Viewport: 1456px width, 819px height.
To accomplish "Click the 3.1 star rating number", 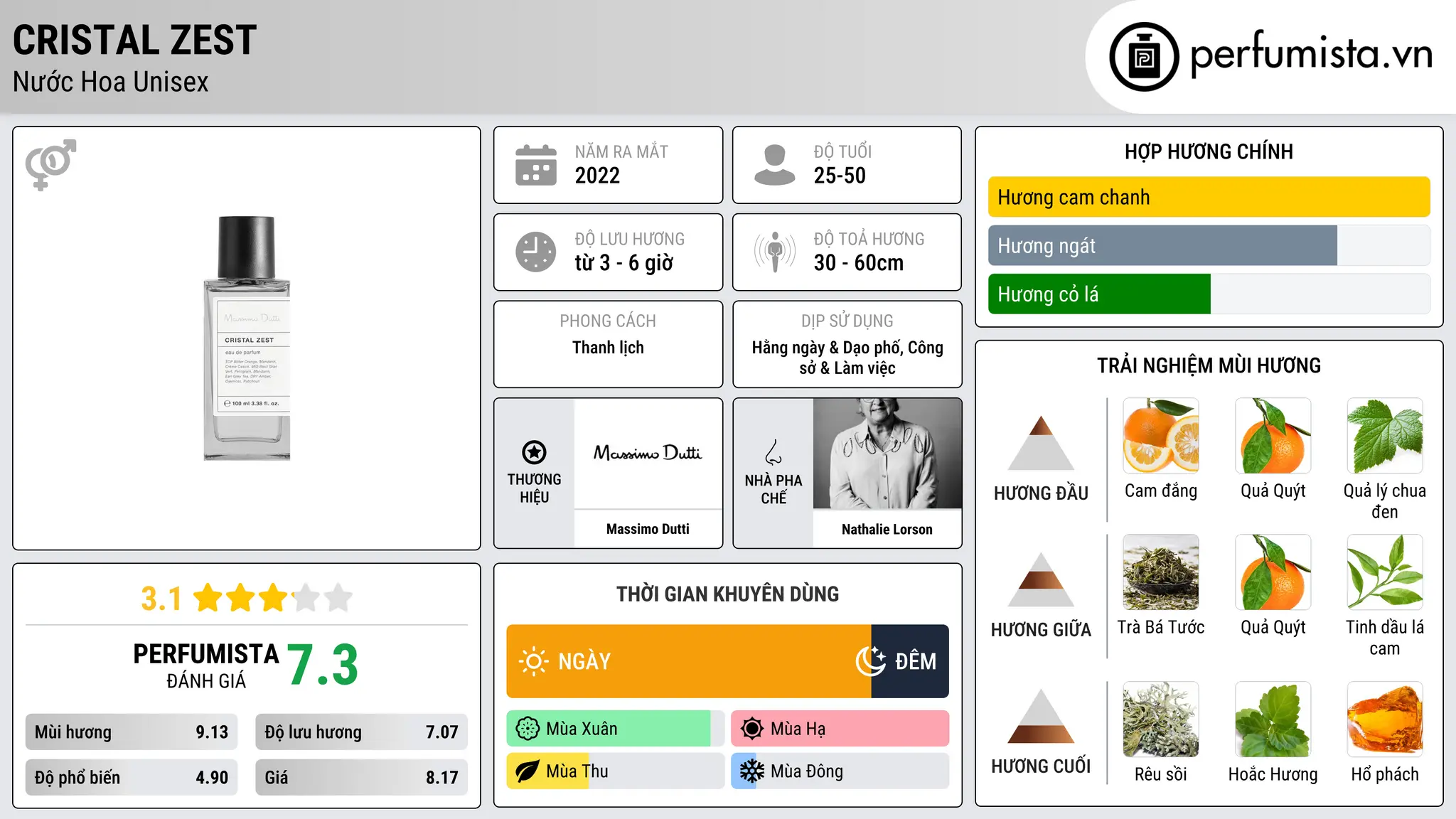I will click(161, 599).
